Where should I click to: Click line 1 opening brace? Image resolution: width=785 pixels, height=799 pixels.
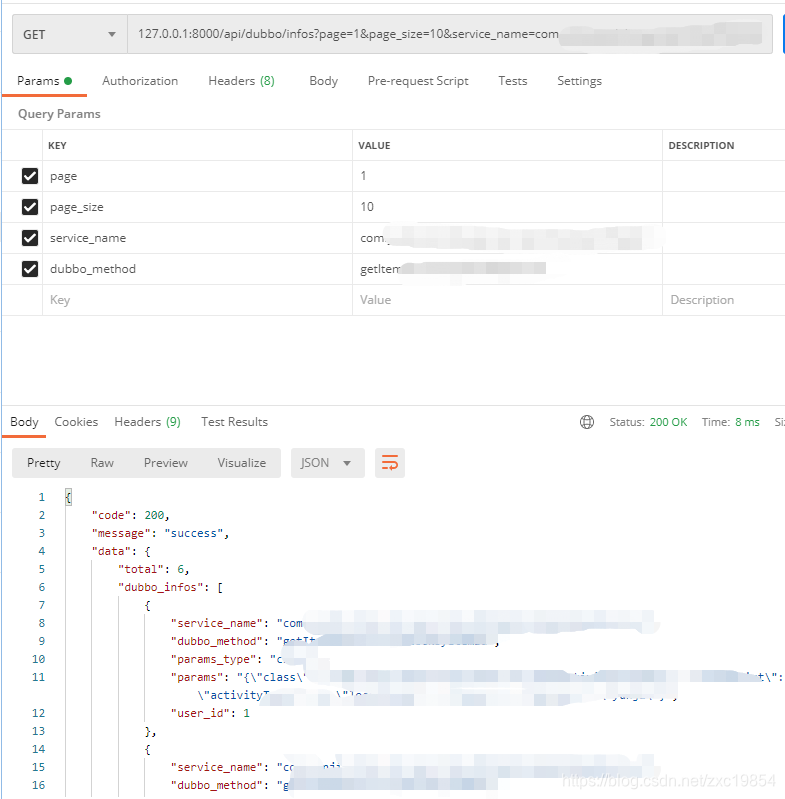[x=68, y=497]
